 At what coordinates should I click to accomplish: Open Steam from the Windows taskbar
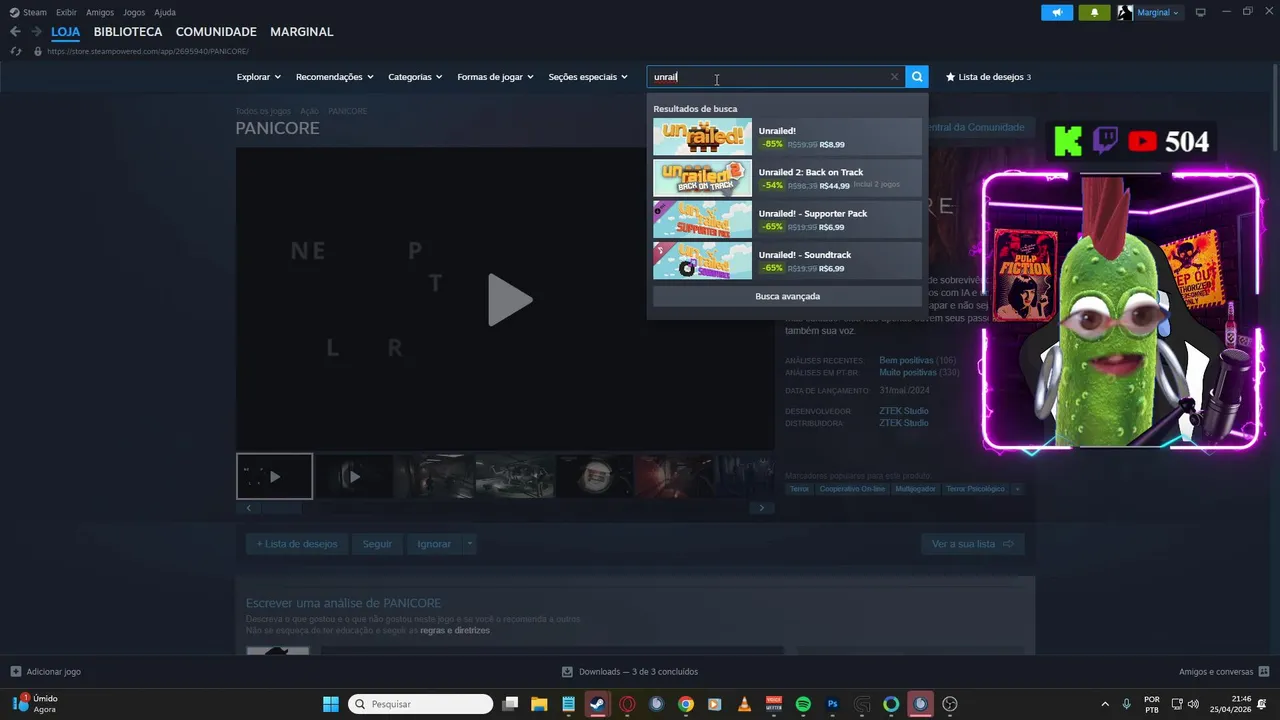597,704
